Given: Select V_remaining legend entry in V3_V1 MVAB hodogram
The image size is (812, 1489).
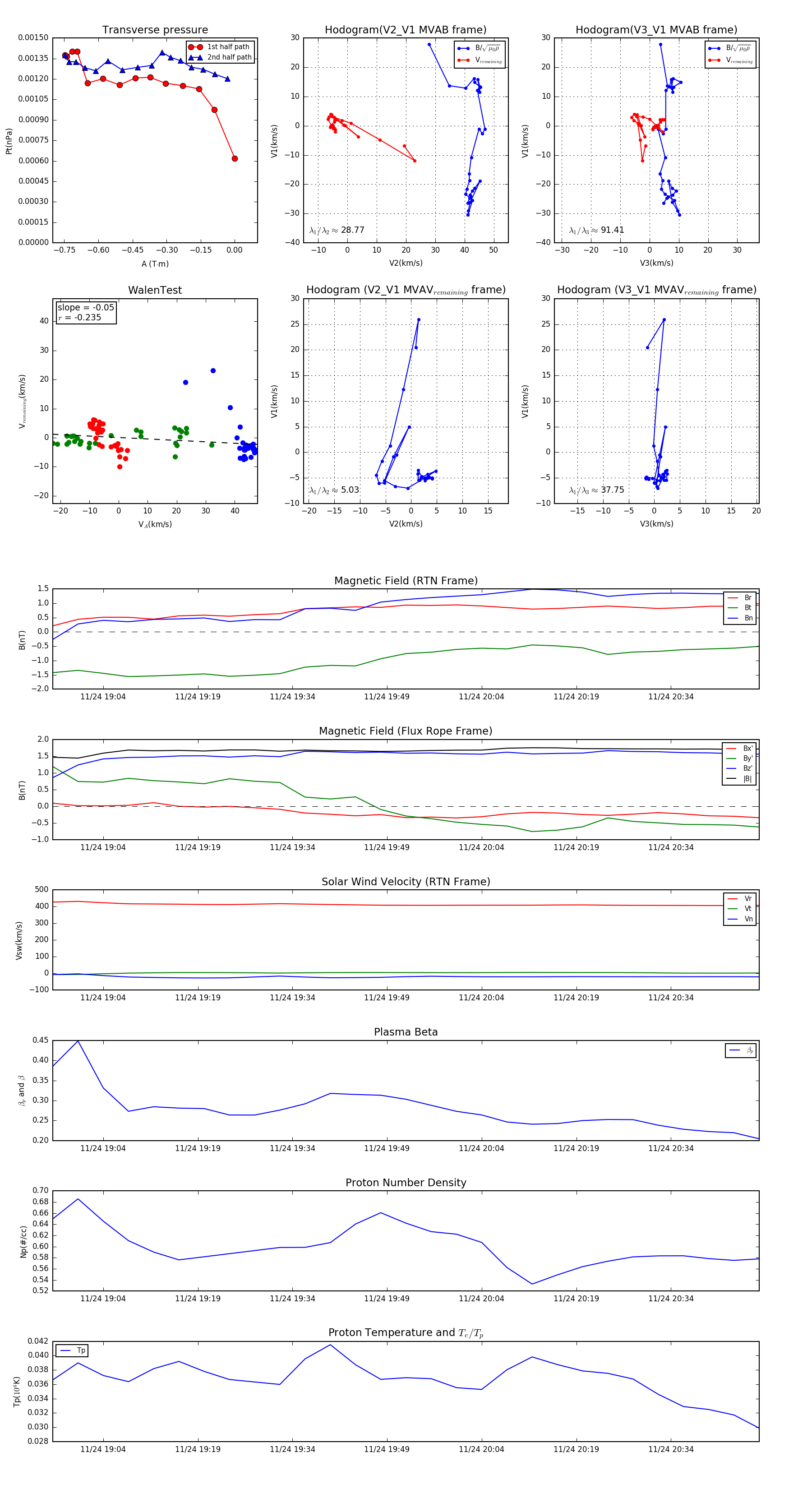Looking at the screenshot, I should point(730,60).
